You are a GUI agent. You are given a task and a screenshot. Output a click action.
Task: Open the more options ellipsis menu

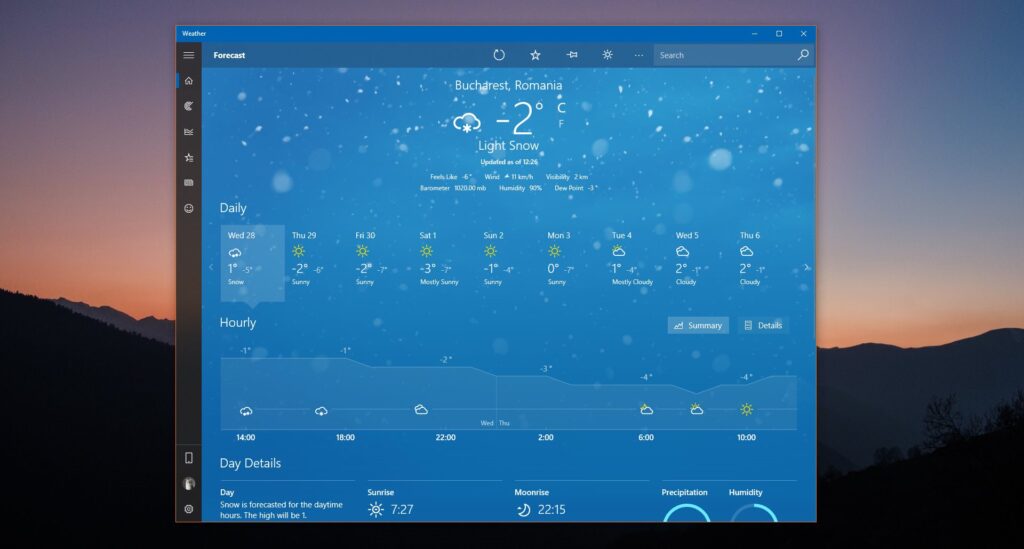[x=639, y=55]
